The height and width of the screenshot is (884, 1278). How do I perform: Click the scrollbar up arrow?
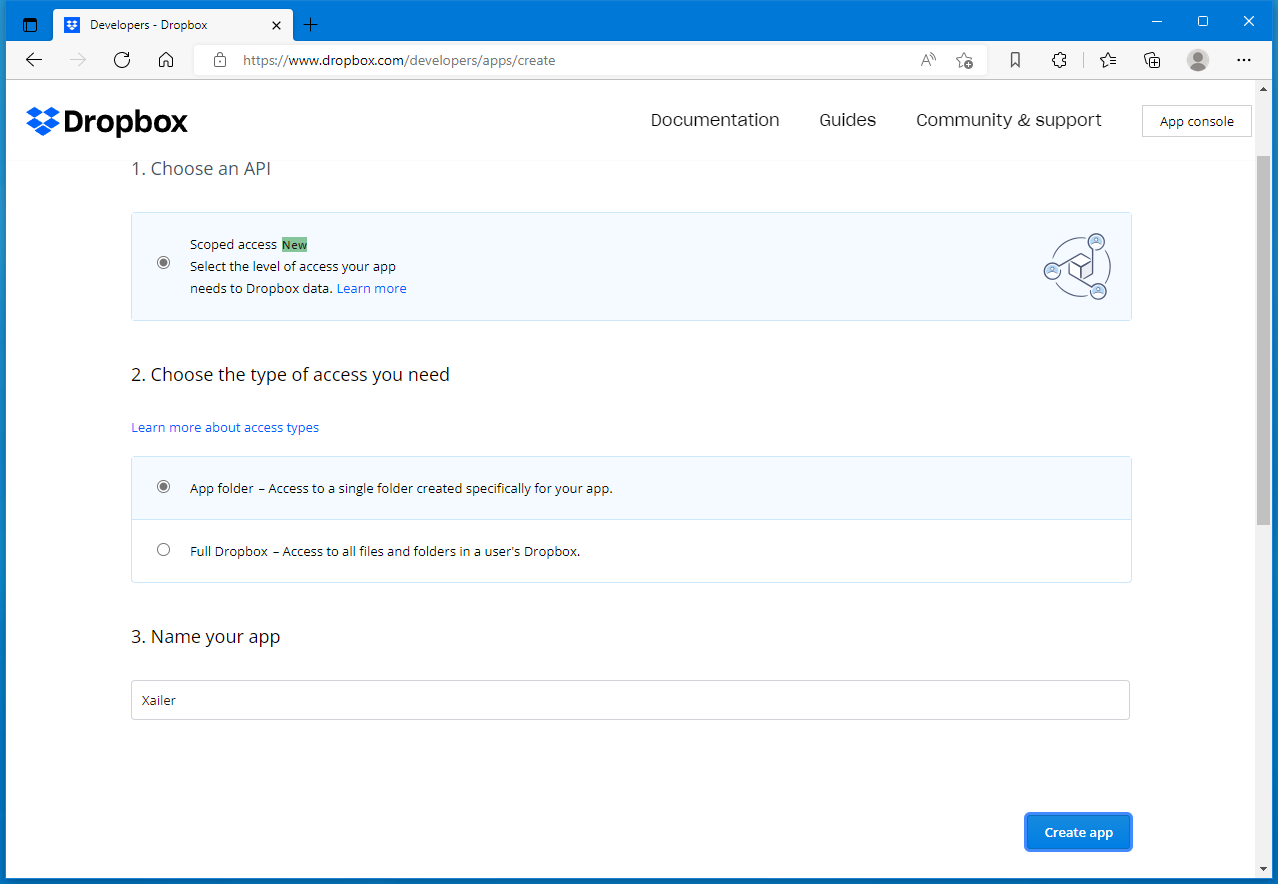coord(1264,90)
